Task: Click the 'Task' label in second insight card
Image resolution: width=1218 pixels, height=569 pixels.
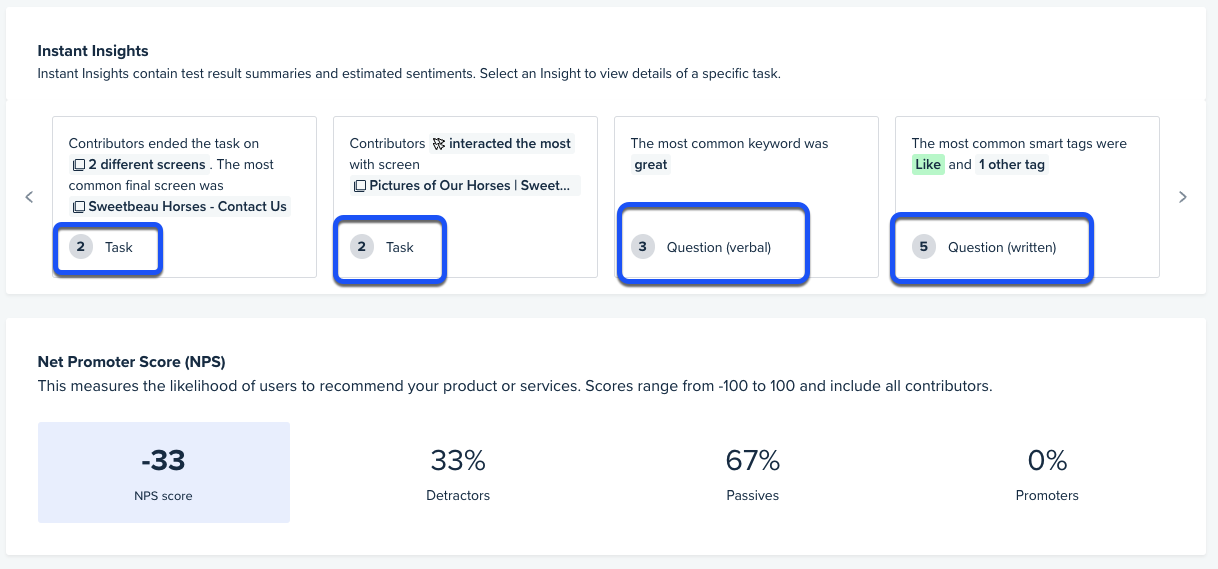Action: coord(399,247)
